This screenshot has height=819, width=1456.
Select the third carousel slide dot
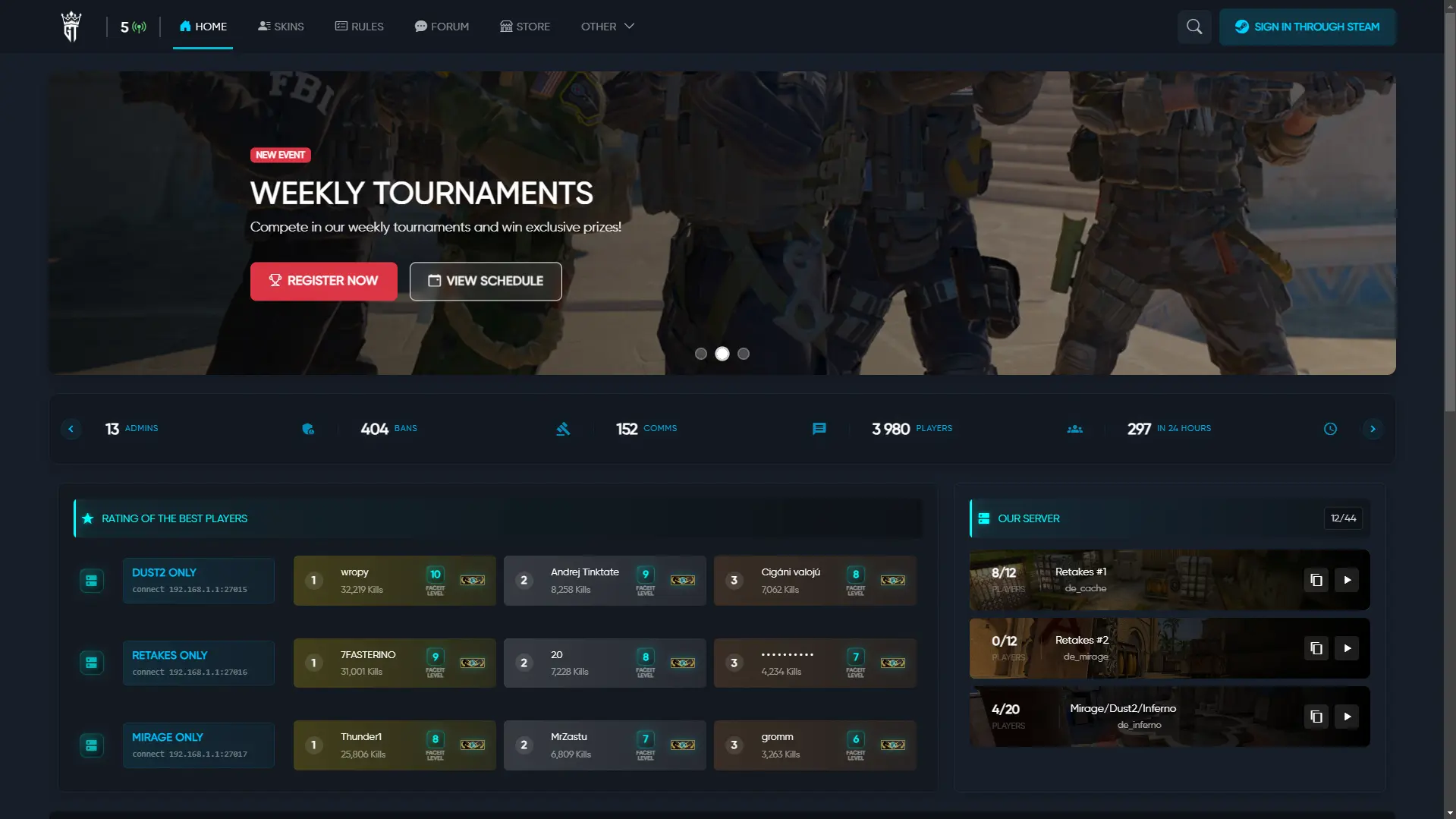pos(744,354)
